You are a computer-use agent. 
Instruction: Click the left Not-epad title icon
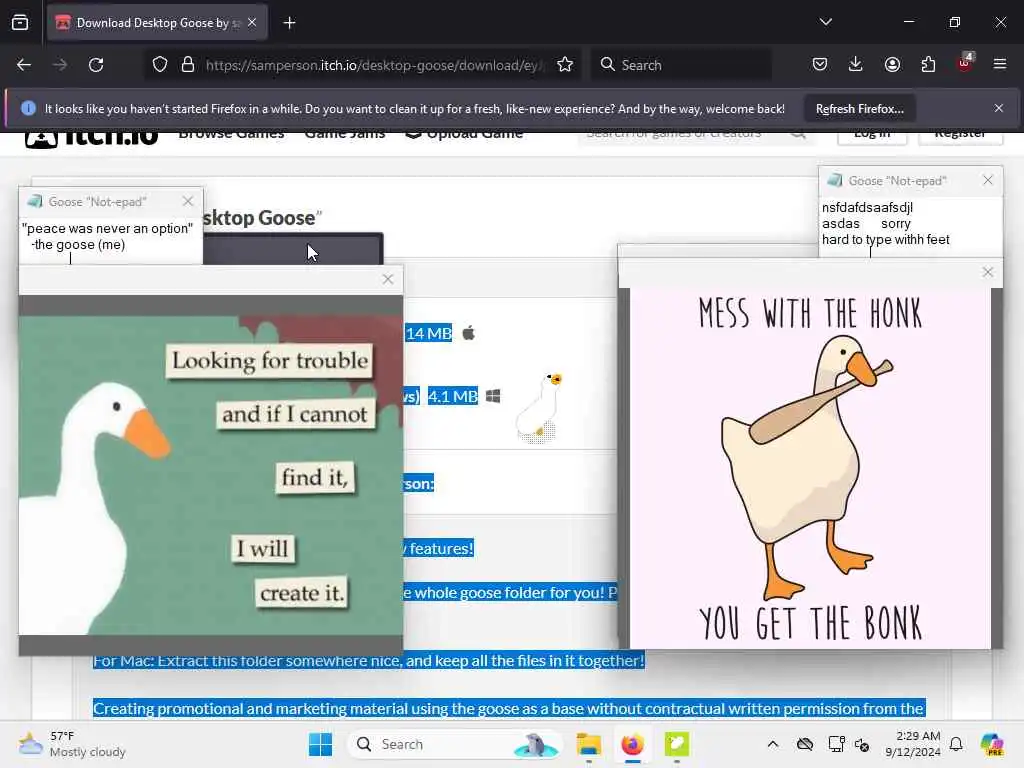(35, 201)
